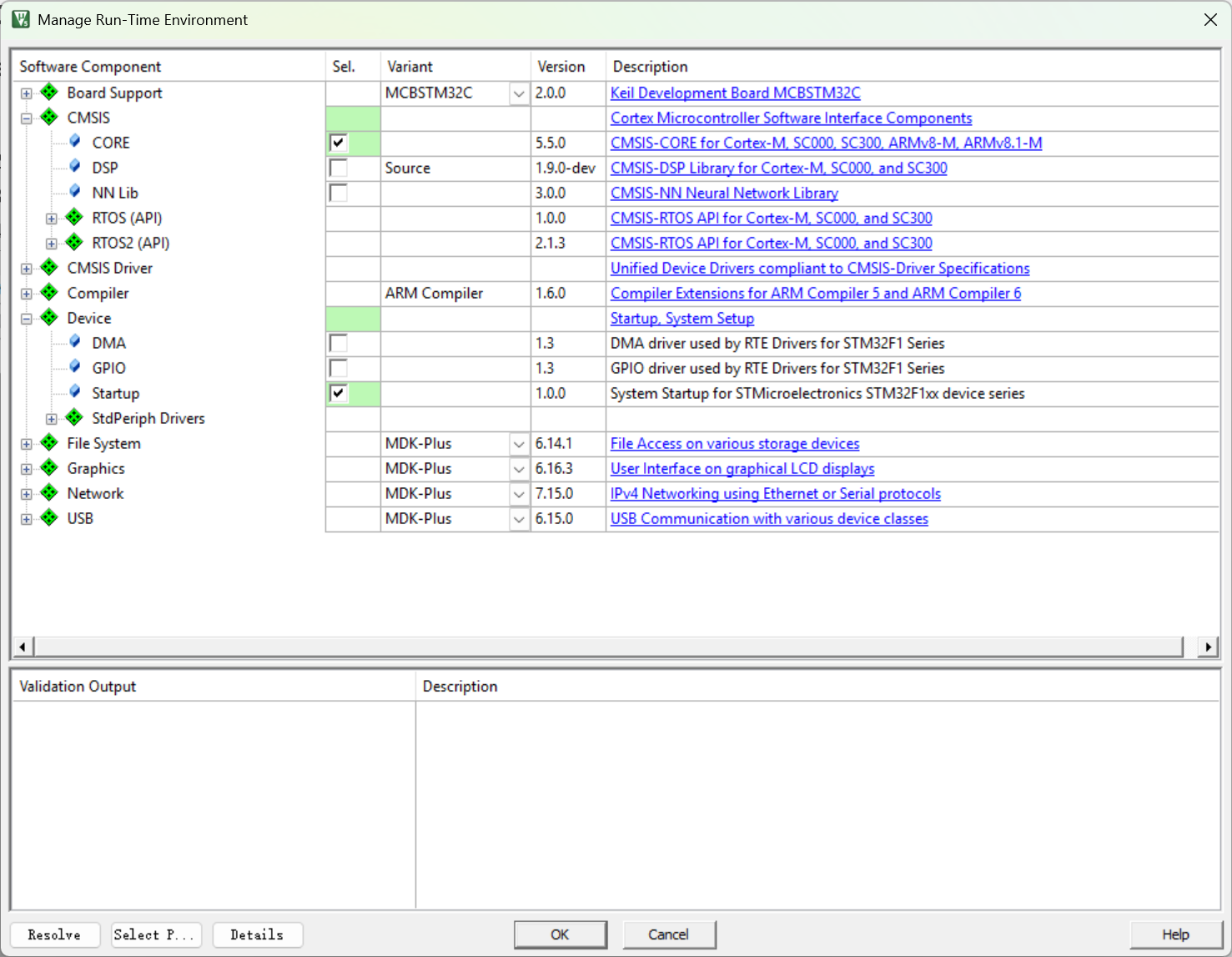
Task: Tick the DMA driver checkbox
Action: pos(338,343)
